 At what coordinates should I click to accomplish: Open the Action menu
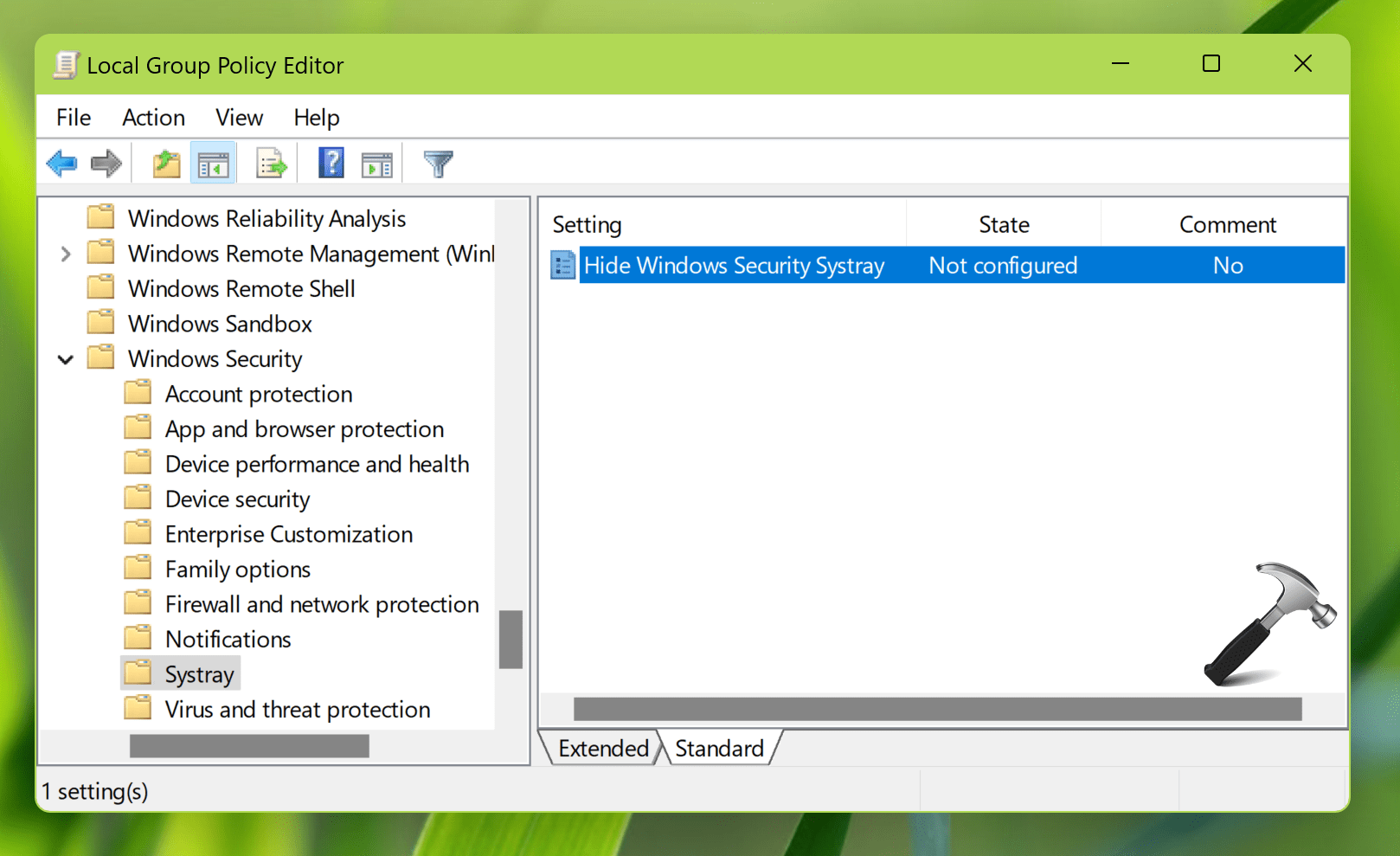(x=153, y=117)
